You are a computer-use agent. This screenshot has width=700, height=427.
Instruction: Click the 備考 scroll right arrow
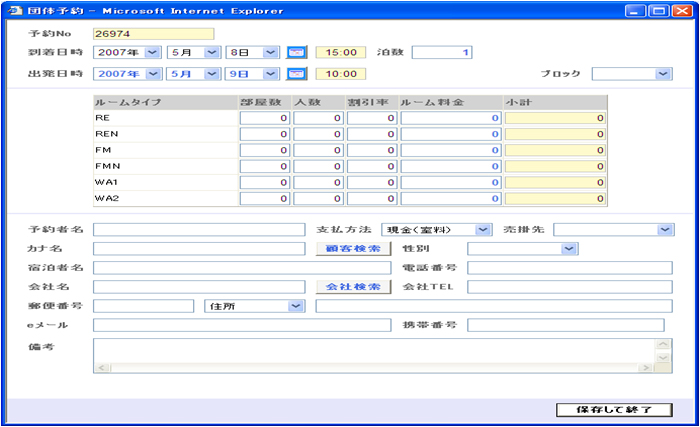646,368
